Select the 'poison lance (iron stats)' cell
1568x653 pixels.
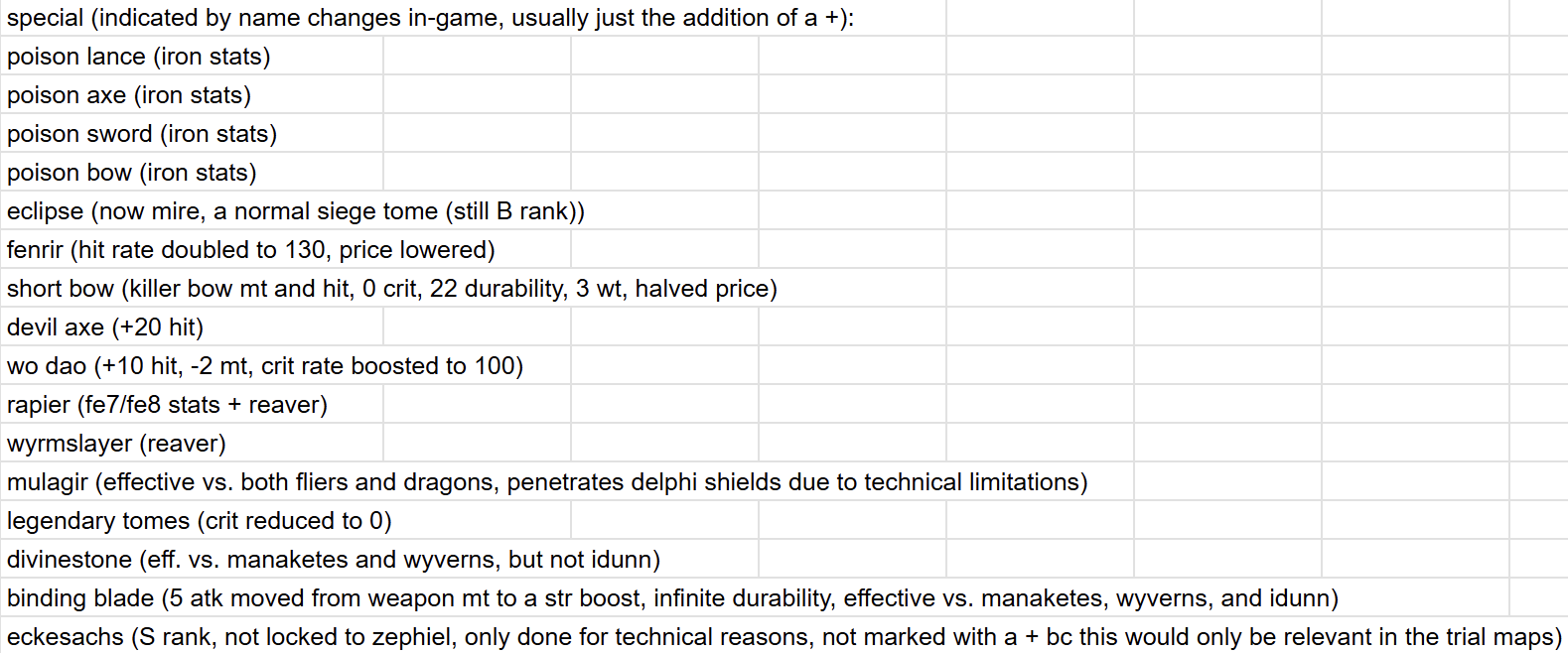tap(139, 57)
